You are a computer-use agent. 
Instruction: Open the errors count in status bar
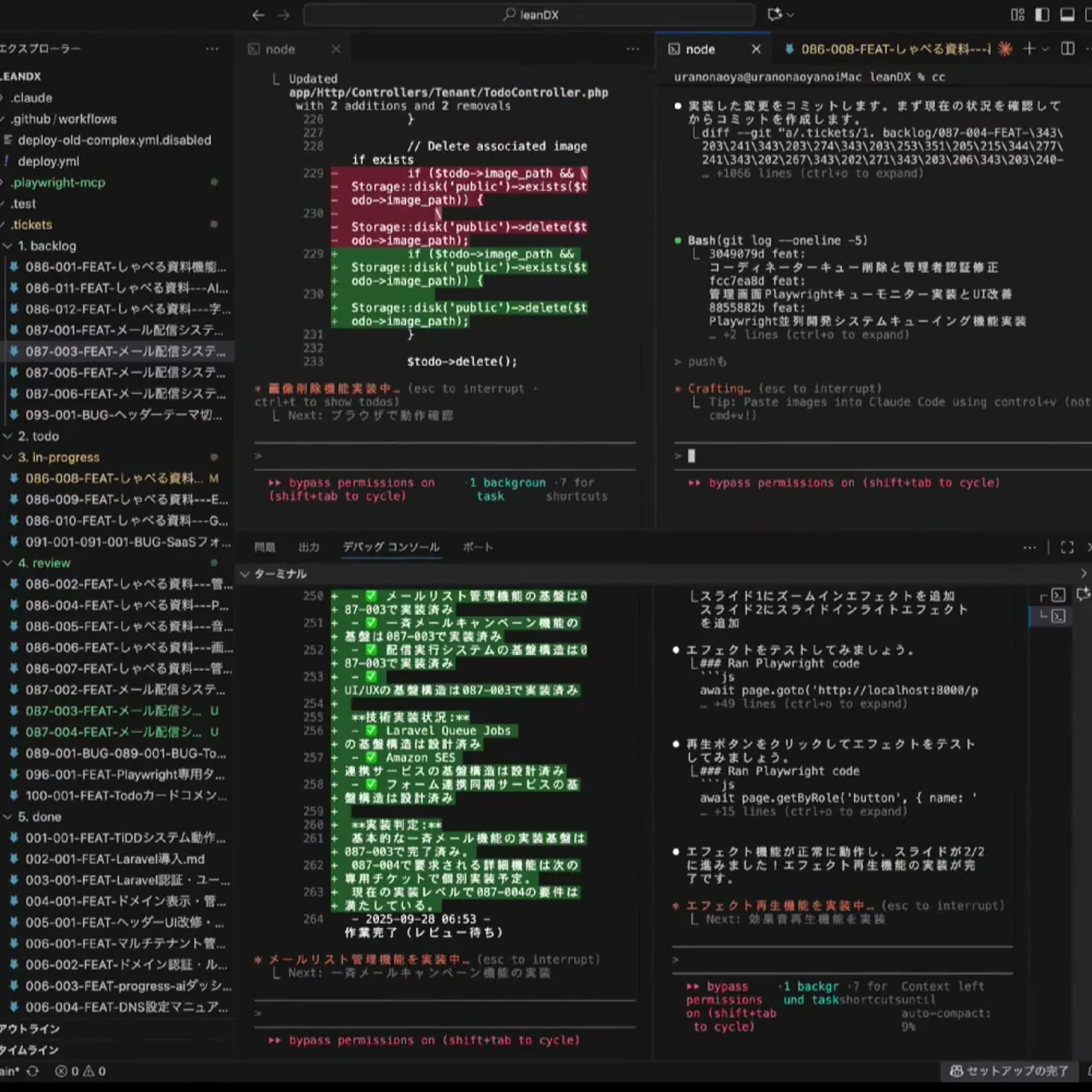67,1071
